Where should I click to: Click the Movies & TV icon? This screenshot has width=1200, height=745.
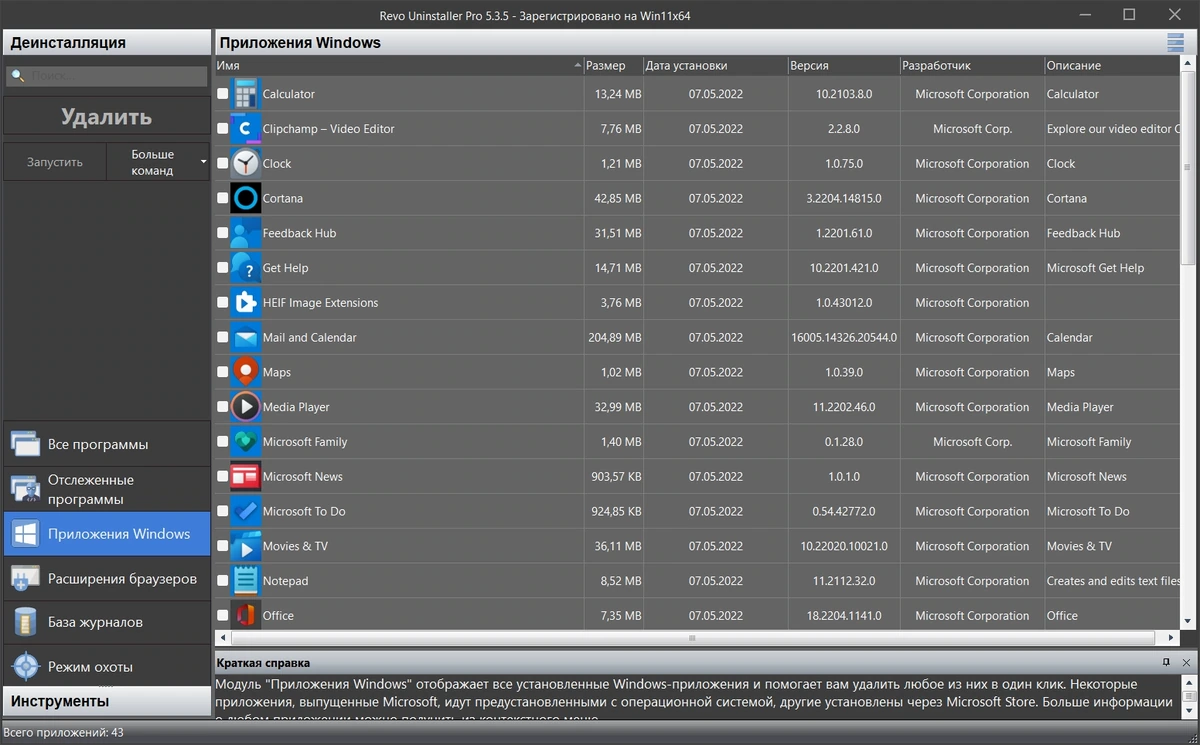245,546
